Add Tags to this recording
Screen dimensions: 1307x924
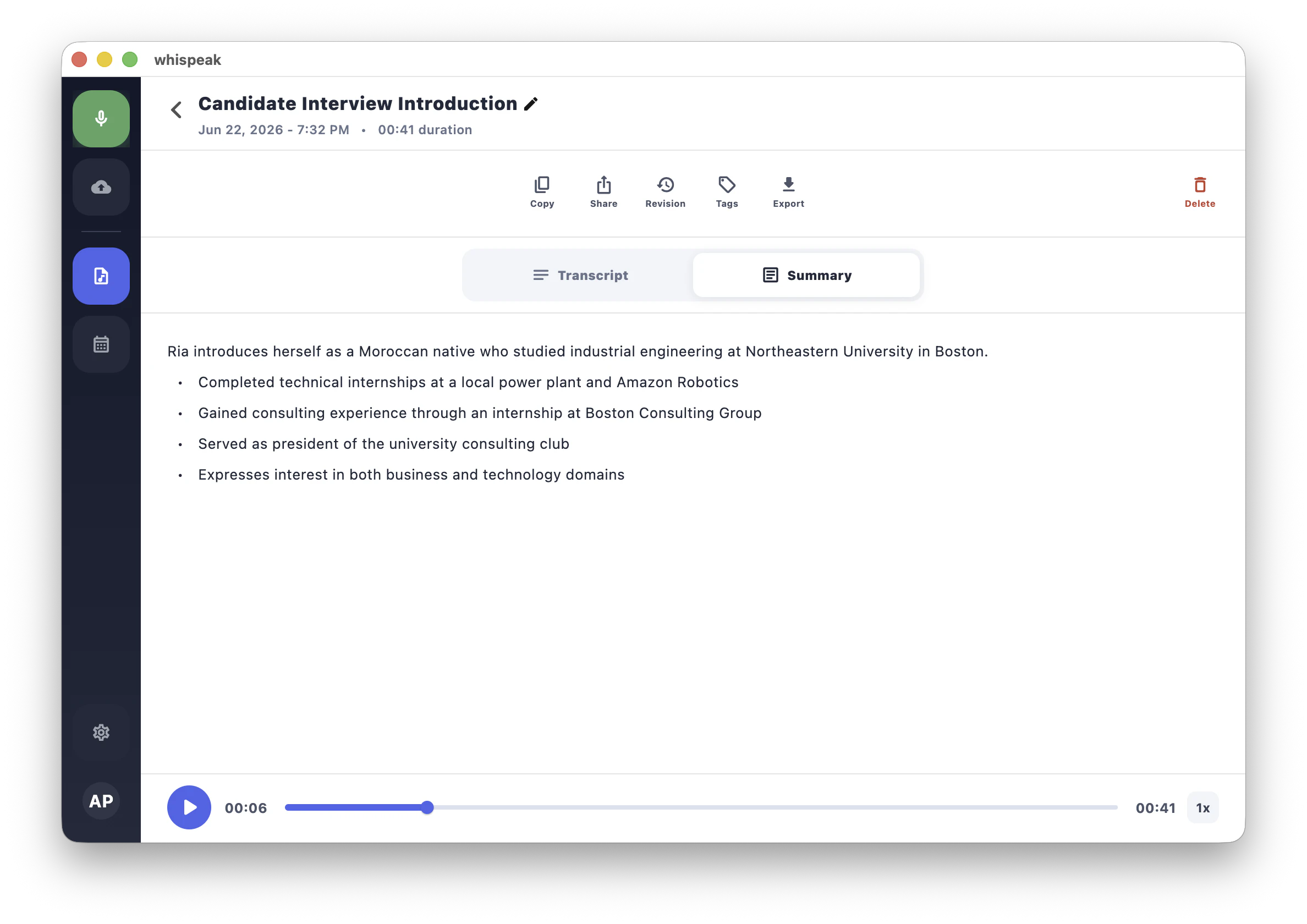727,193
